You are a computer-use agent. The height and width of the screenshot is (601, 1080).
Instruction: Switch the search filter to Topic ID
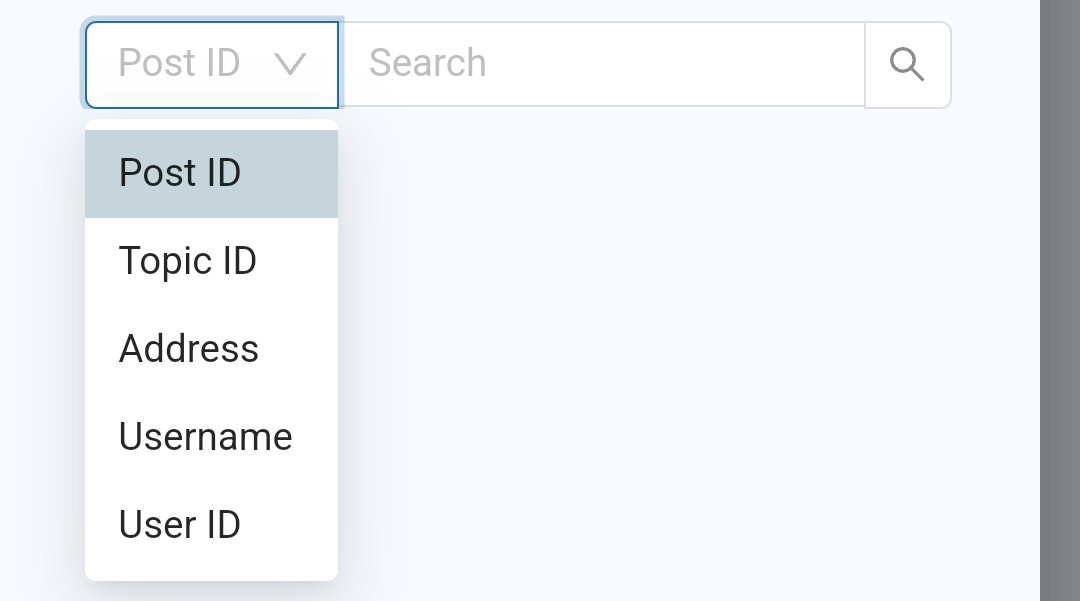211,262
